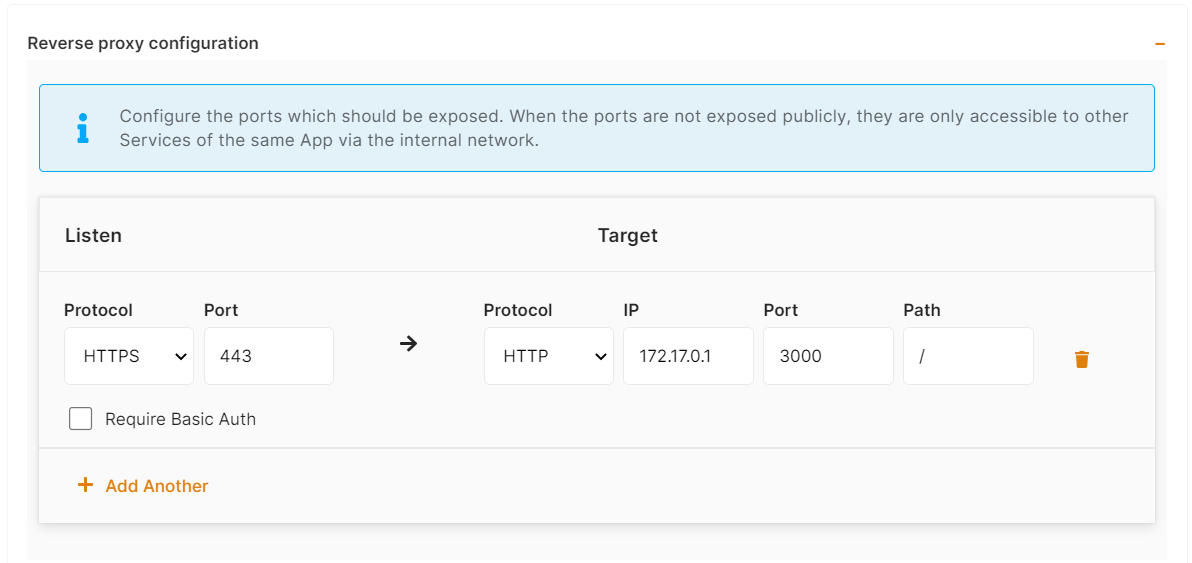Screen dimensions: 1192x563
Task: Open the Target Protocol HTTP dropdown
Action: tap(548, 356)
